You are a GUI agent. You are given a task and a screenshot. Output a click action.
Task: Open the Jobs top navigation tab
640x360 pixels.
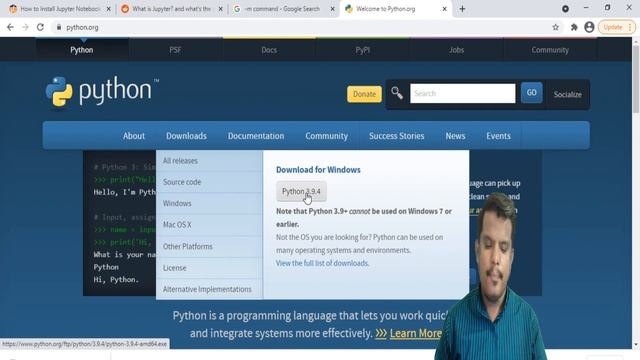coord(456,50)
